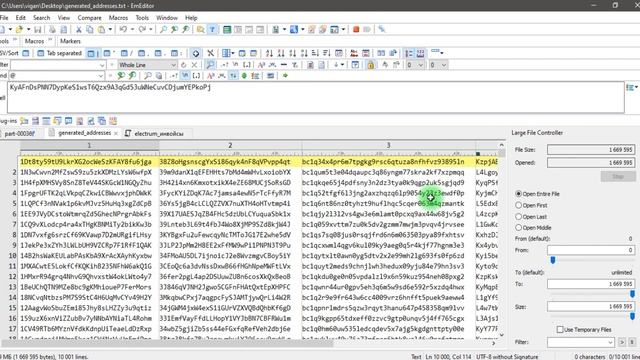640x360 pixels.
Task: Click Find Next green magnifier icon
Action: pos(121,76)
